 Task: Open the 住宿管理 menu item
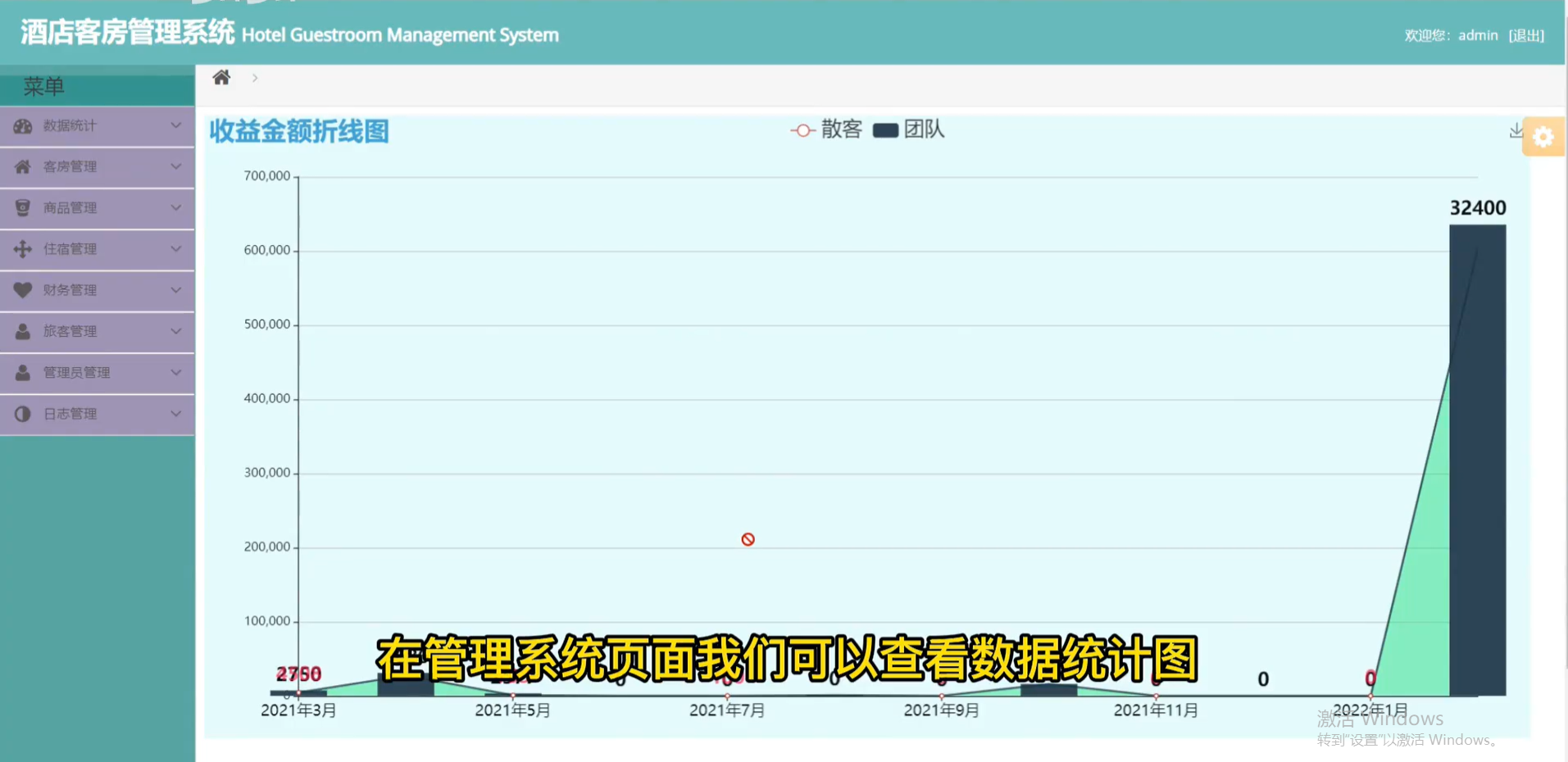[x=98, y=249]
